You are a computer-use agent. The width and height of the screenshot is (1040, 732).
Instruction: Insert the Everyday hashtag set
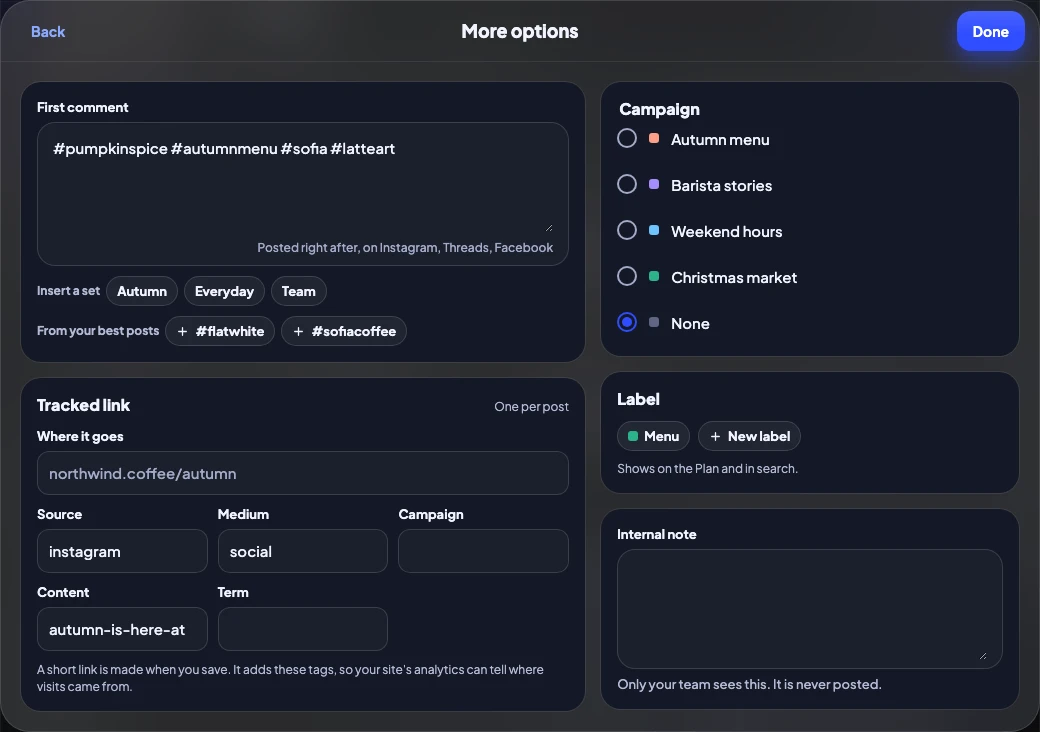224,291
